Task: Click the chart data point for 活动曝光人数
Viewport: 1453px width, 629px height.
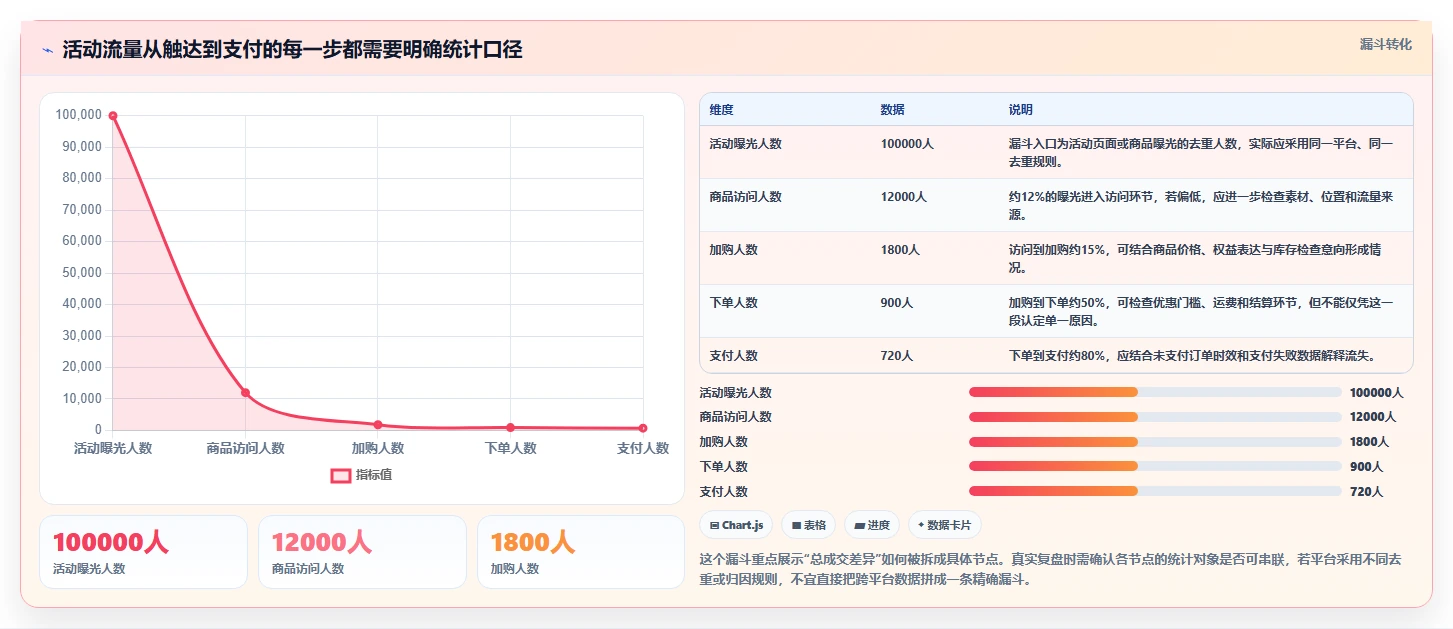Action: 113,116
